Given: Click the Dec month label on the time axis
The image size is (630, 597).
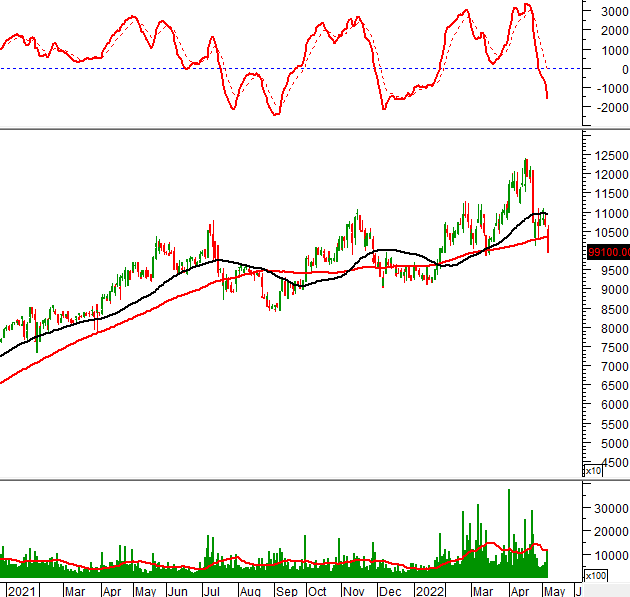Looking at the screenshot, I should click(x=387, y=590).
